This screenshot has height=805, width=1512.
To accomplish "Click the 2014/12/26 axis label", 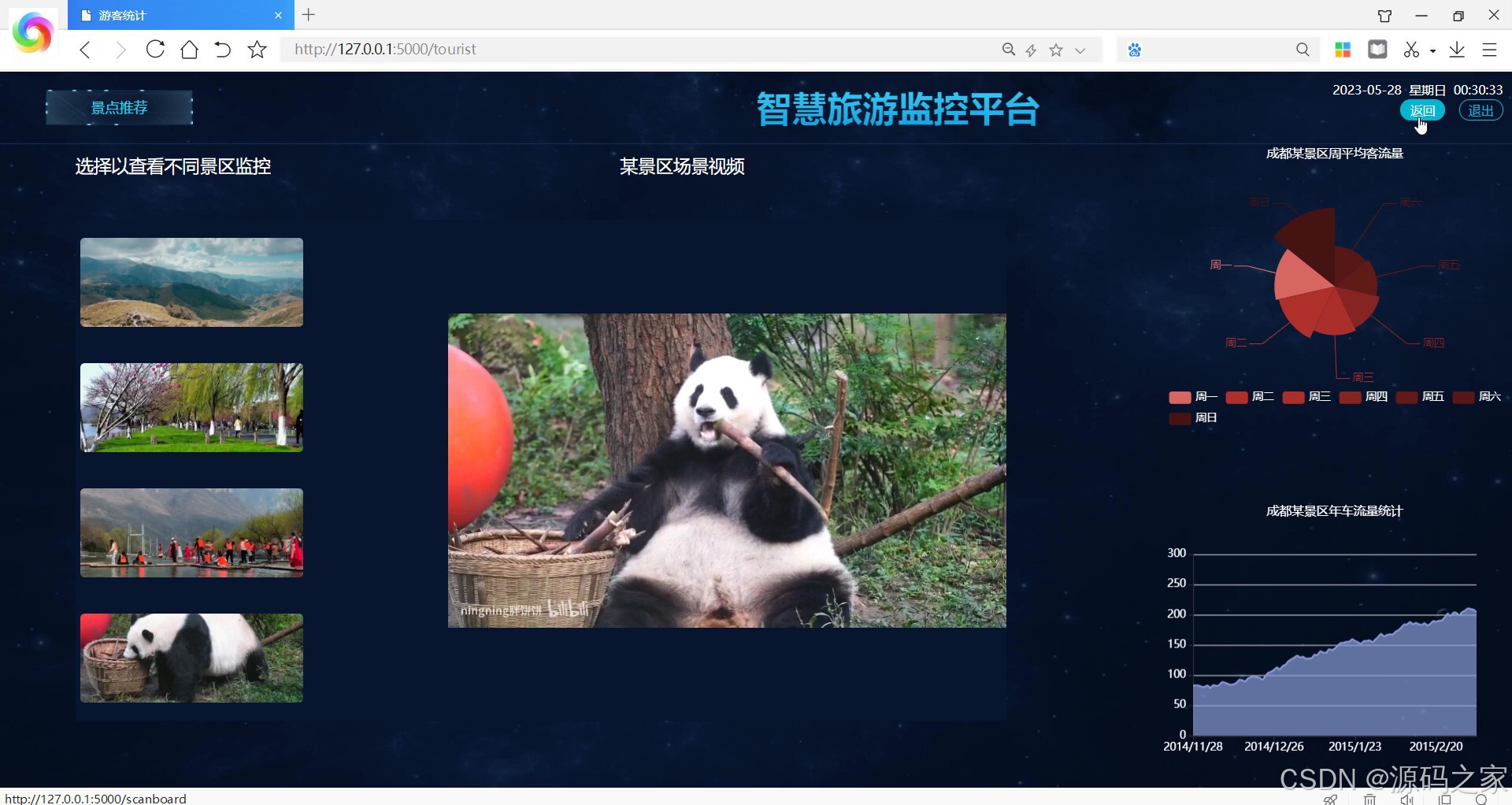I will (1274, 746).
